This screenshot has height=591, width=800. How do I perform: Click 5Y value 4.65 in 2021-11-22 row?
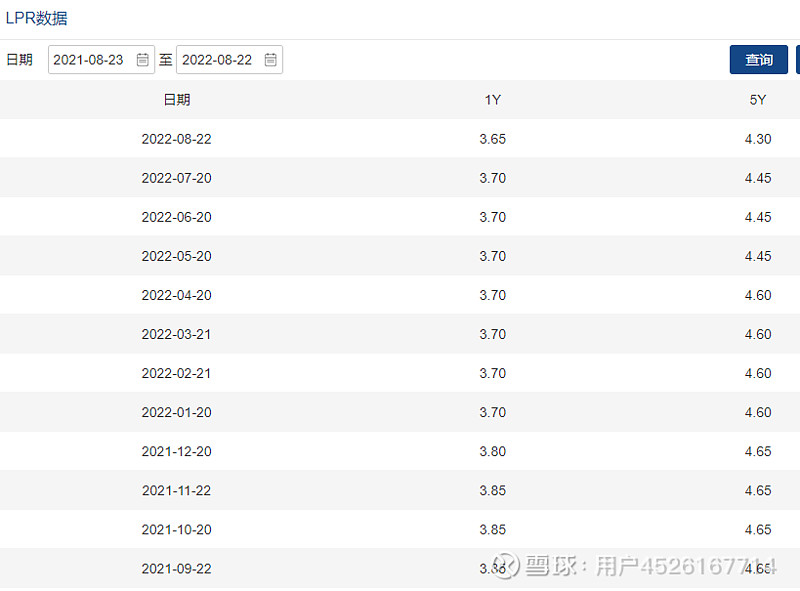758,490
